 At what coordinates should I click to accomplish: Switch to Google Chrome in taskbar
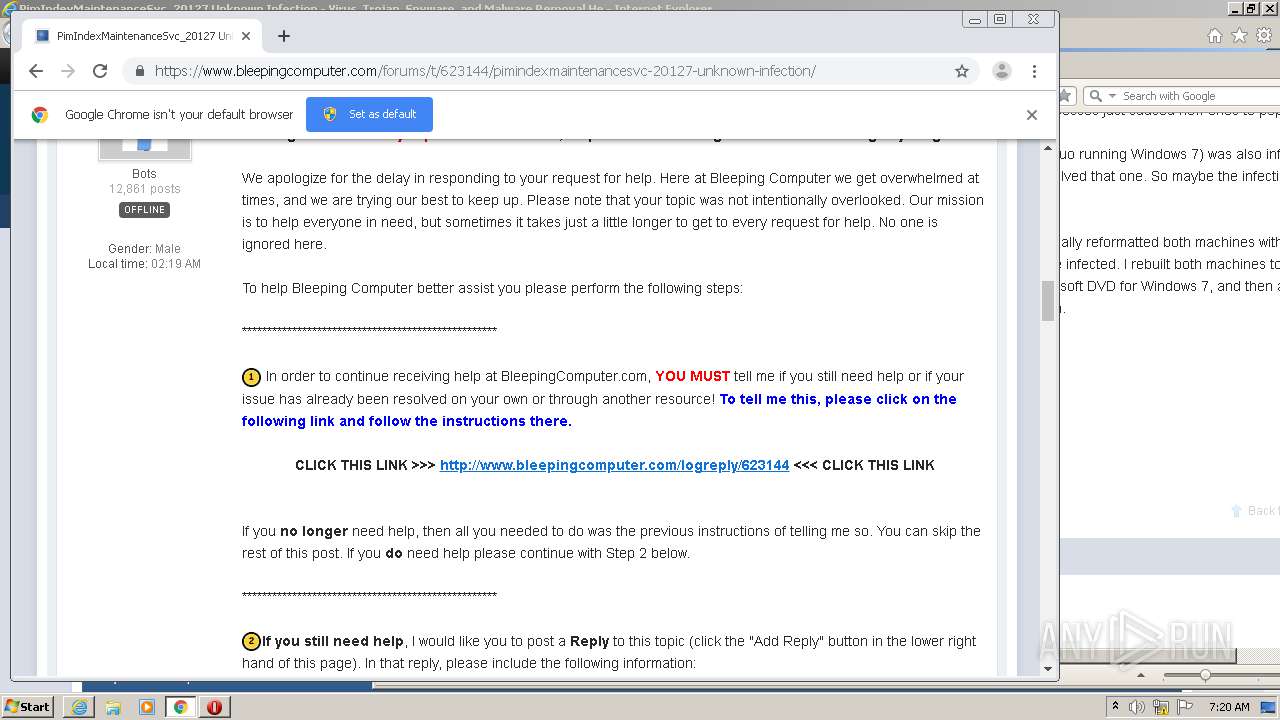(180, 707)
